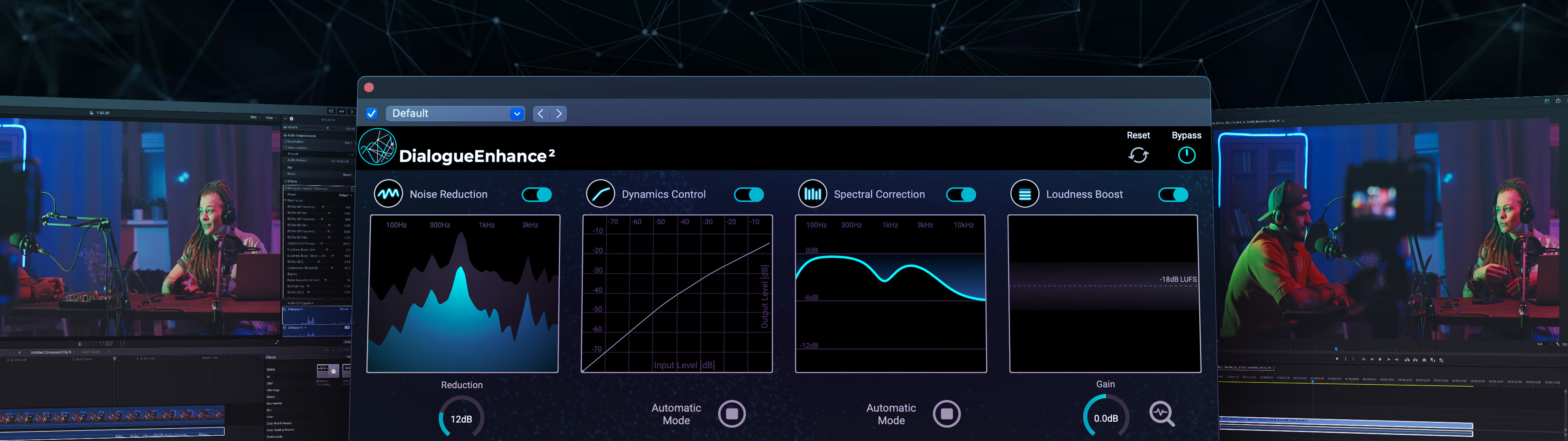Click the DialogueEnhance2 effect thumbnail in left browser
The height and width of the screenshot is (441, 1568).
[x=347, y=371]
